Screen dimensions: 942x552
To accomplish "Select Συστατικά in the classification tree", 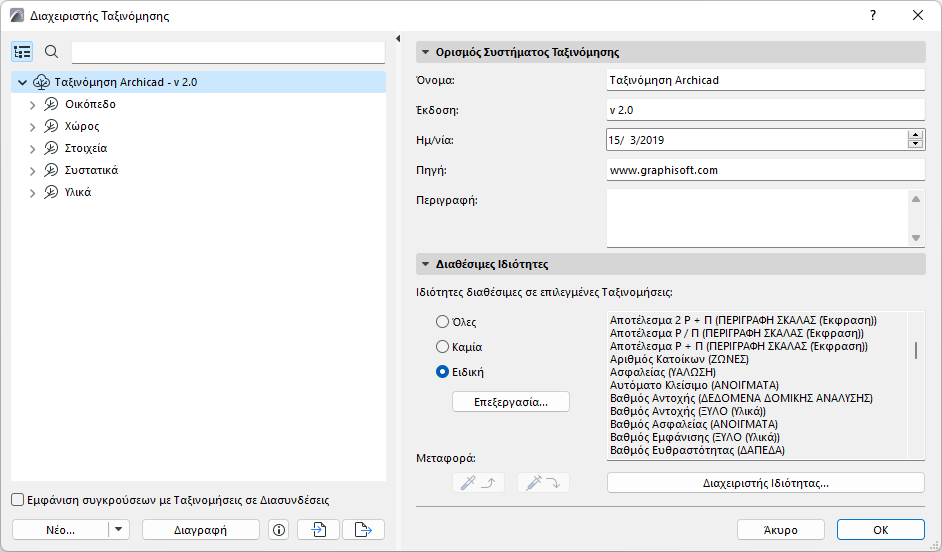I will (x=92, y=170).
